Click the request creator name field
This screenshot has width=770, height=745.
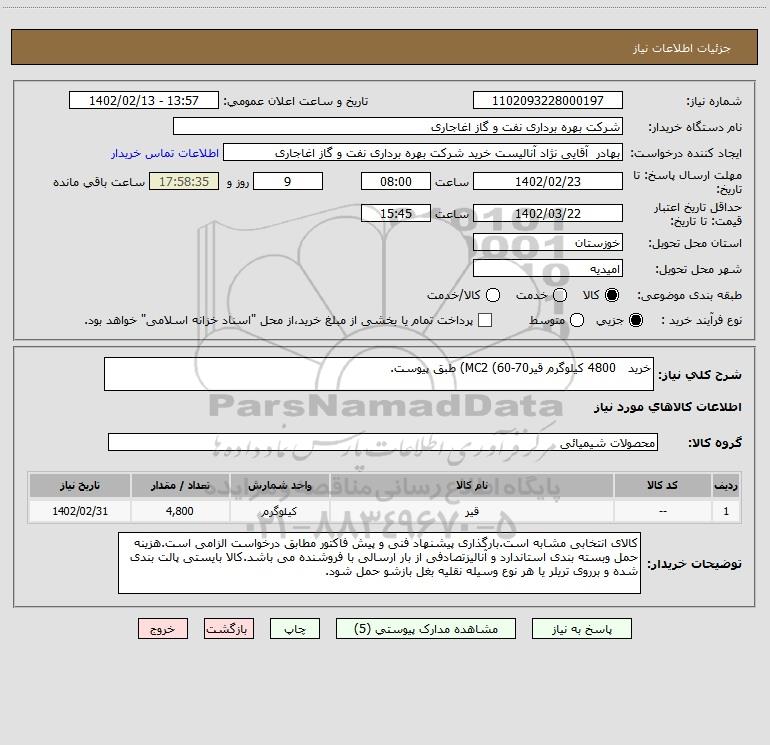pyautogui.click(x=423, y=153)
